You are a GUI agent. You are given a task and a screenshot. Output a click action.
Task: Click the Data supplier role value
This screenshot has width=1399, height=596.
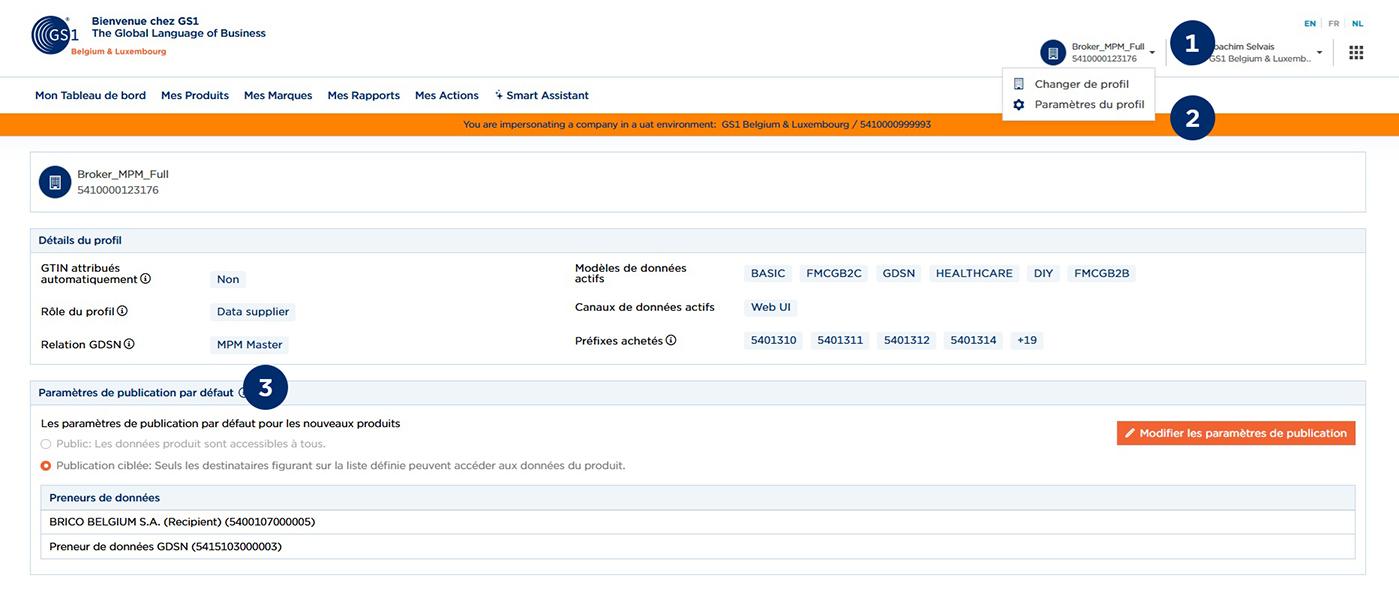tap(253, 312)
